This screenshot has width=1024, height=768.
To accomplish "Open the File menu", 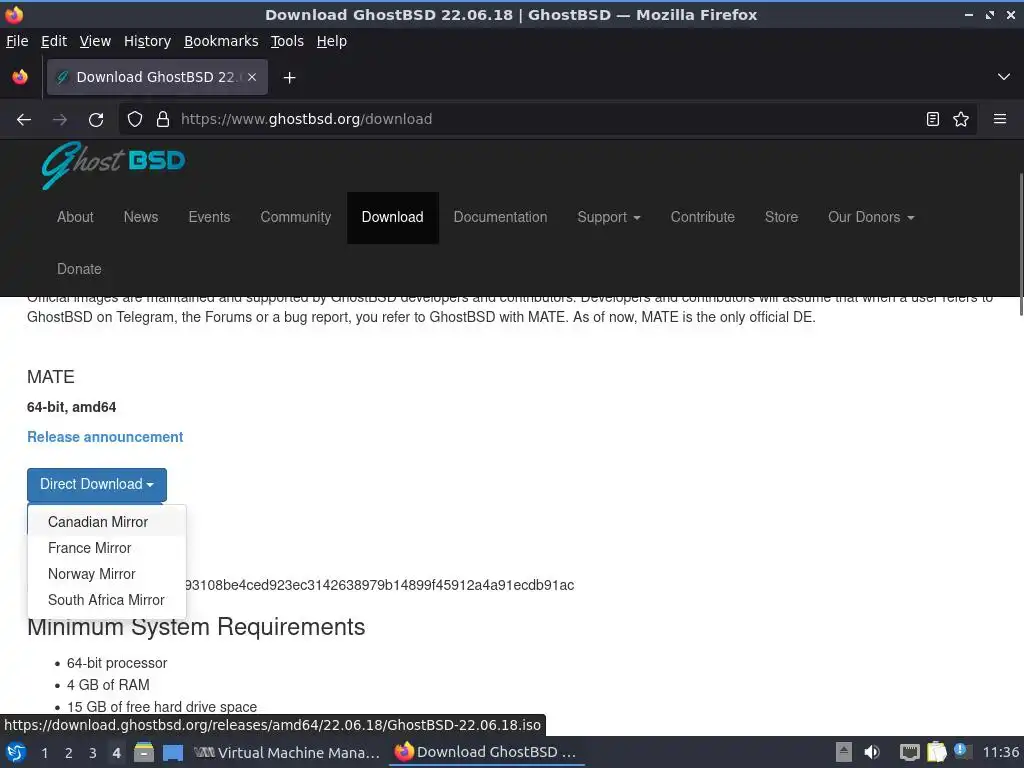I will point(17,41).
